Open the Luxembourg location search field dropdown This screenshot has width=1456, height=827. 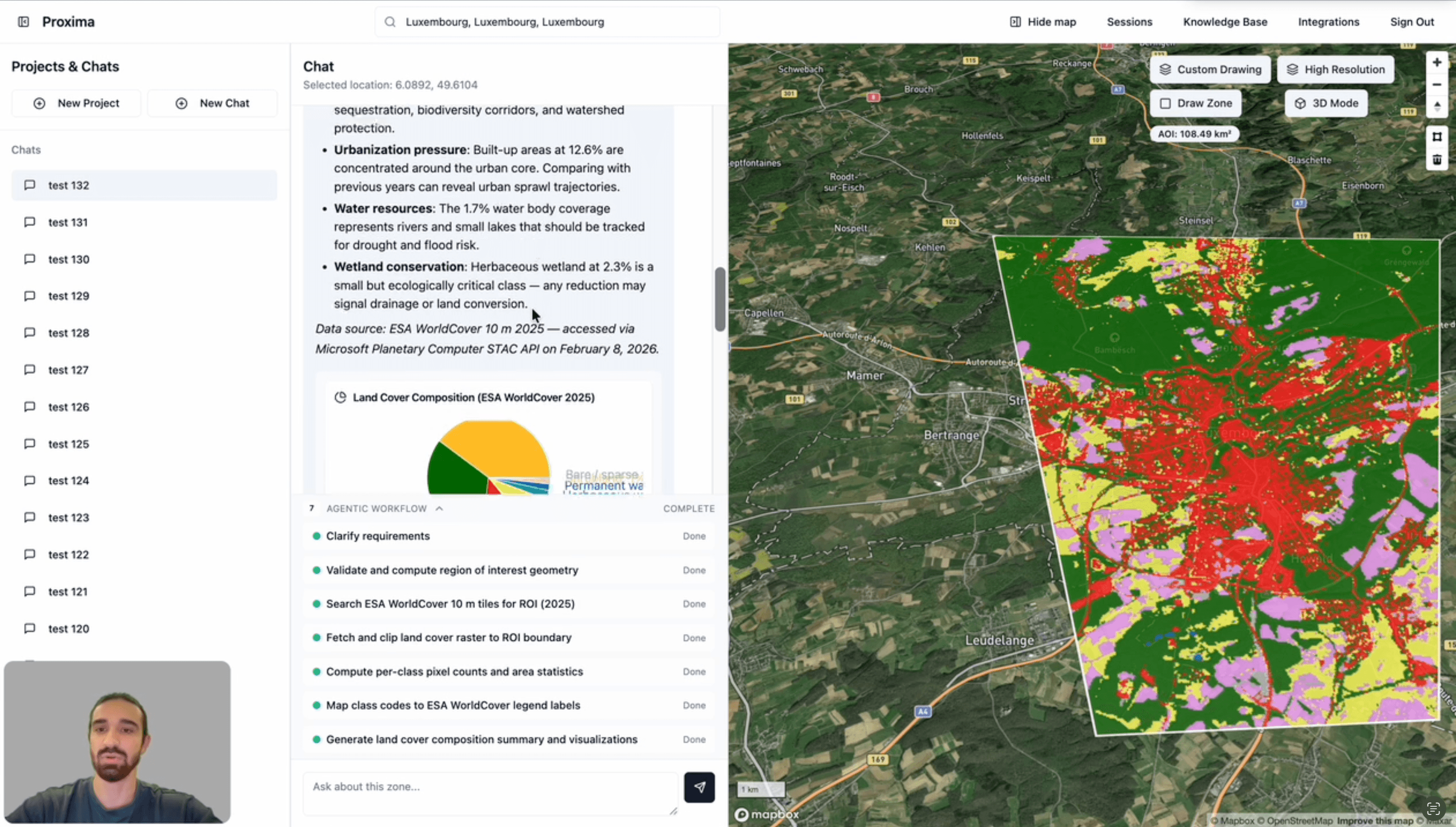point(546,22)
